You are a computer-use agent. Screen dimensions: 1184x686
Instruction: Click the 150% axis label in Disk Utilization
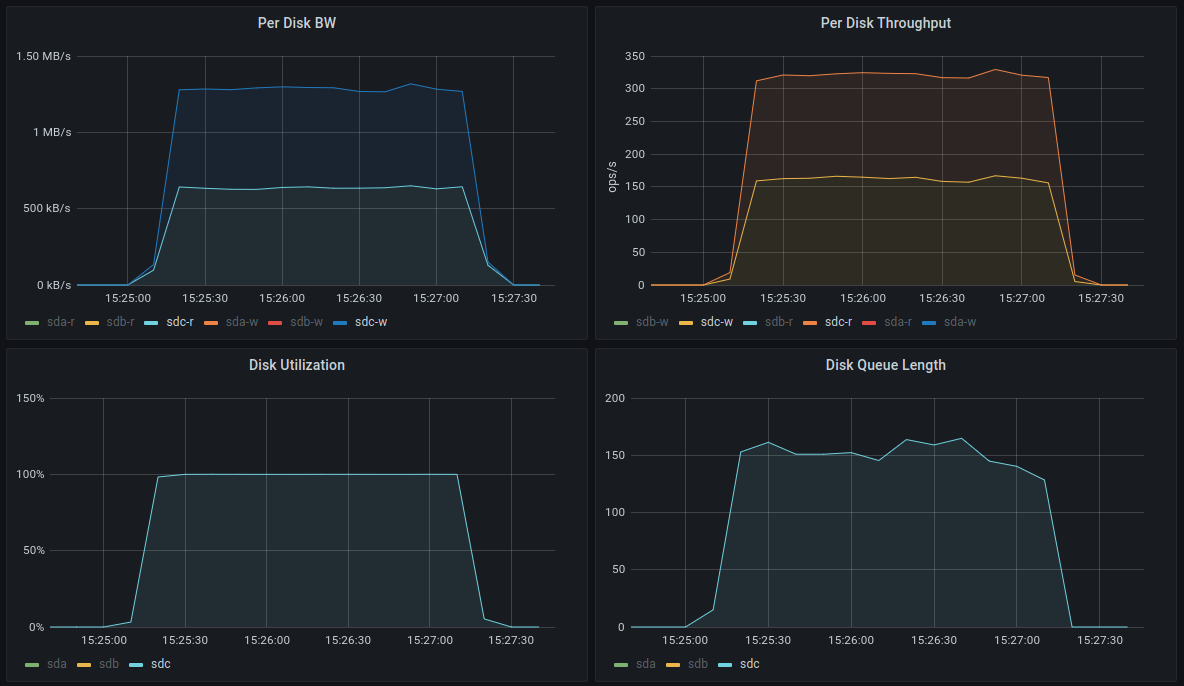click(30, 398)
